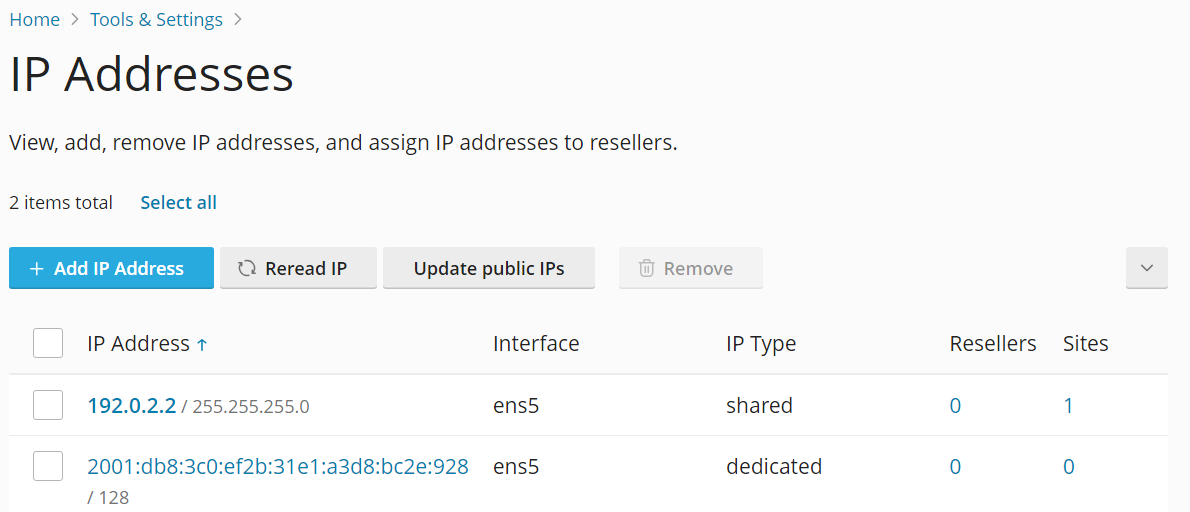Click the Interface column header
This screenshot has width=1190, height=512.
point(536,344)
